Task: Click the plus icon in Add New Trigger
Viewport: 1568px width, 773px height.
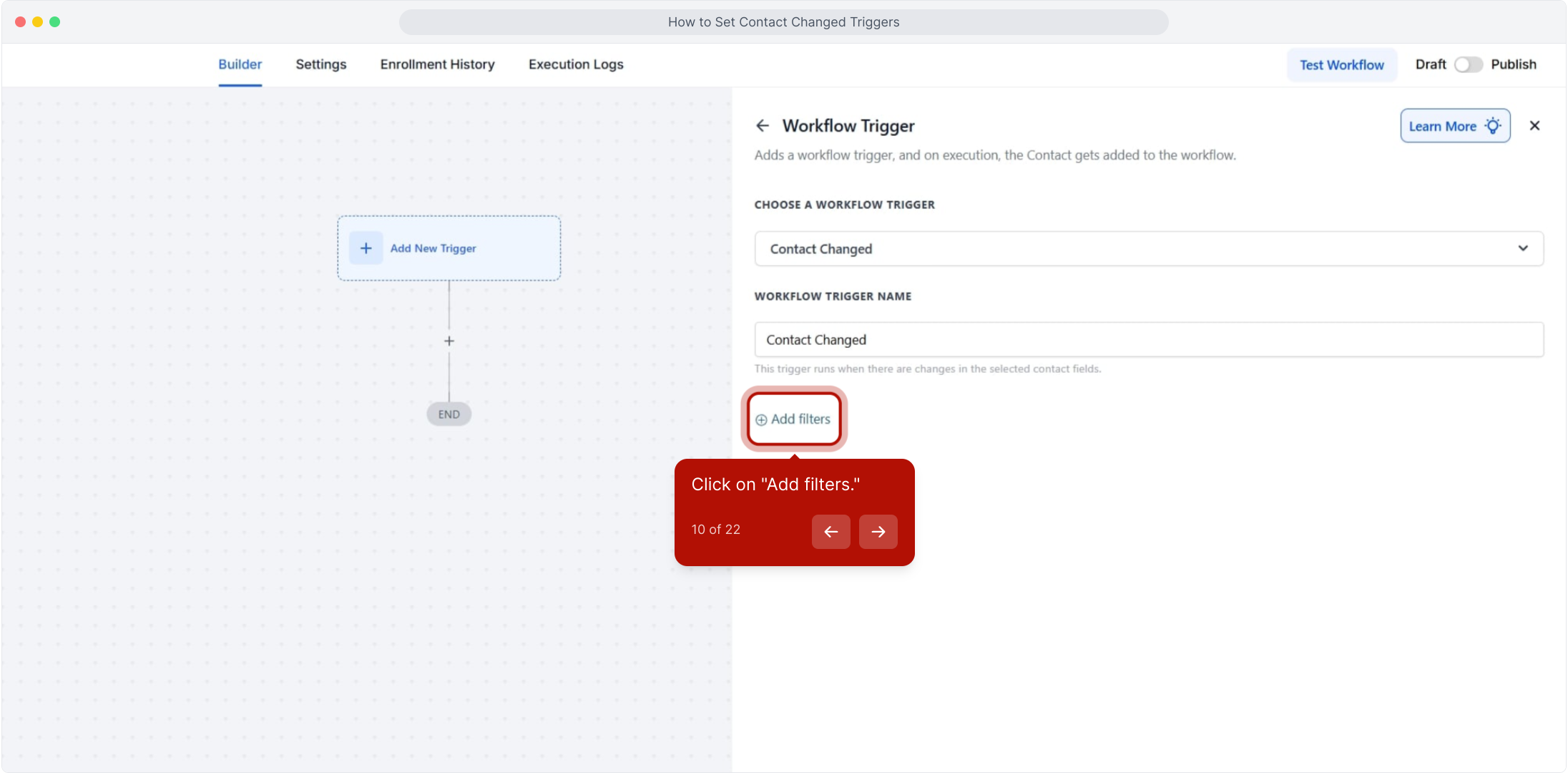Action: point(366,248)
